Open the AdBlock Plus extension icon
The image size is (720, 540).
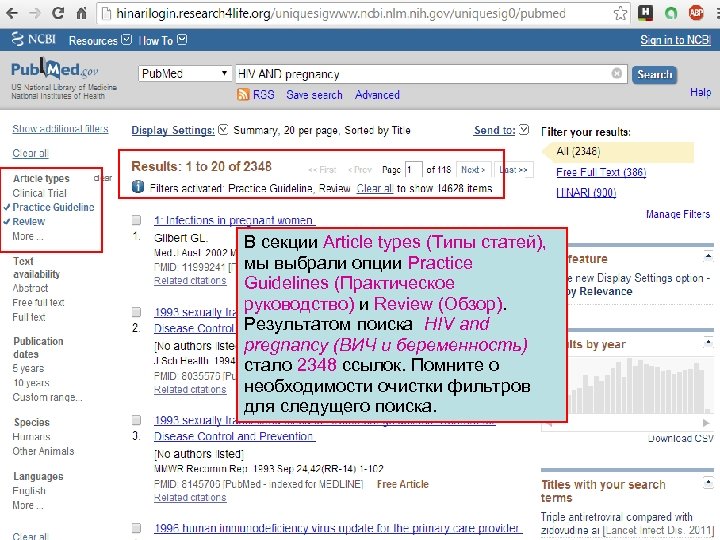pyautogui.click(x=696, y=13)
